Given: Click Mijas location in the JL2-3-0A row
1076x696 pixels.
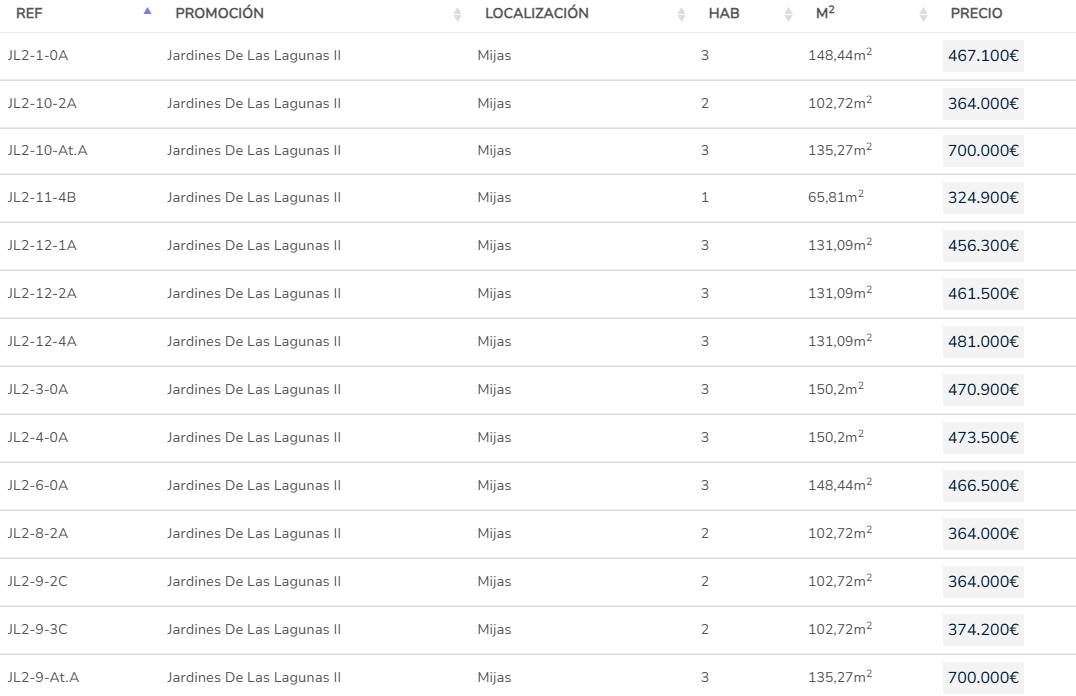Looking at the screenshot, I should point(494,389).
